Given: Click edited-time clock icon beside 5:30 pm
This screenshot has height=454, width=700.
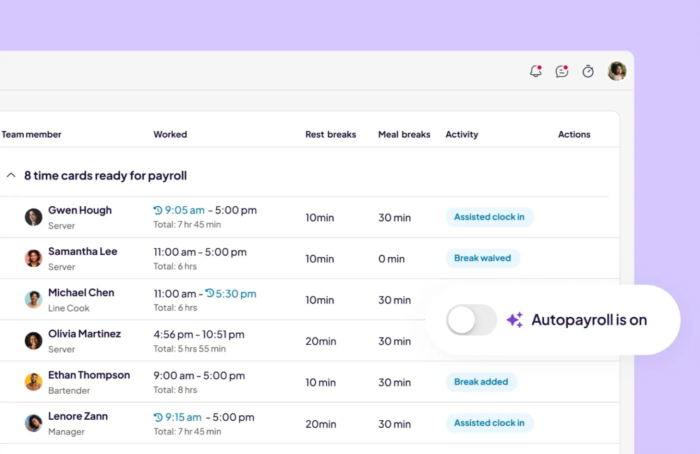Looking at the screenshot, I should 209,293.
